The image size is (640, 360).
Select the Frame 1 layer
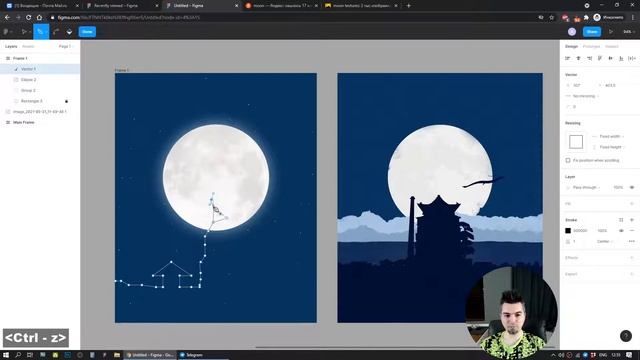click(40, 58)
